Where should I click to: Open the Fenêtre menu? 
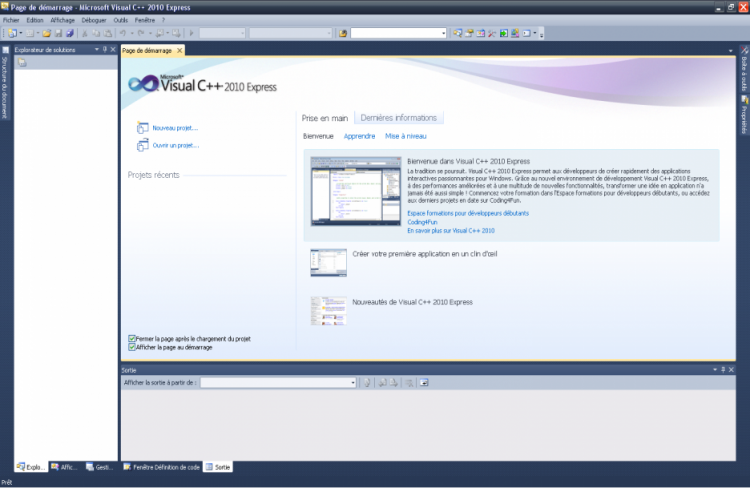145,20
